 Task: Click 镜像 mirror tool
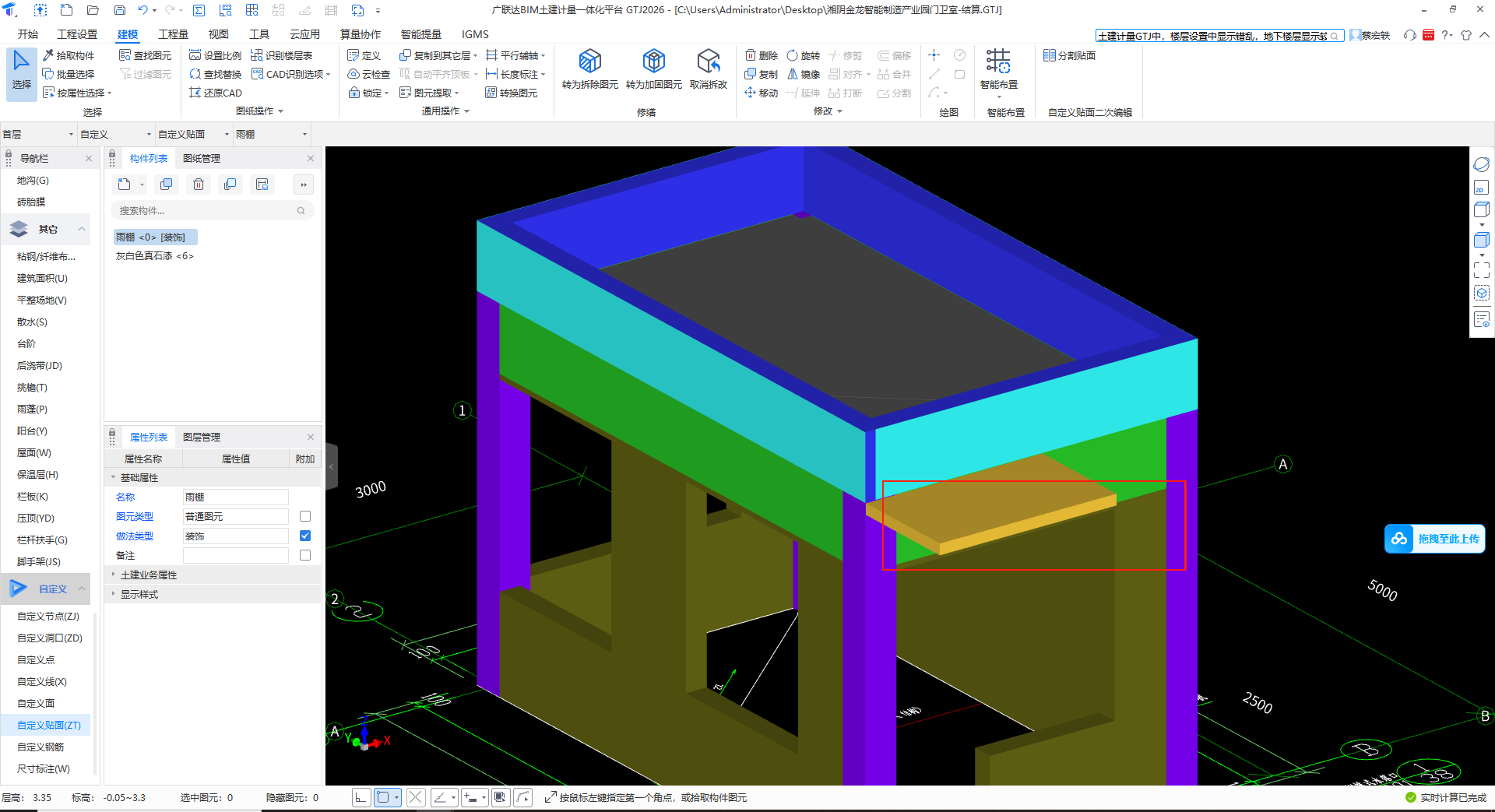click(803, 74)
